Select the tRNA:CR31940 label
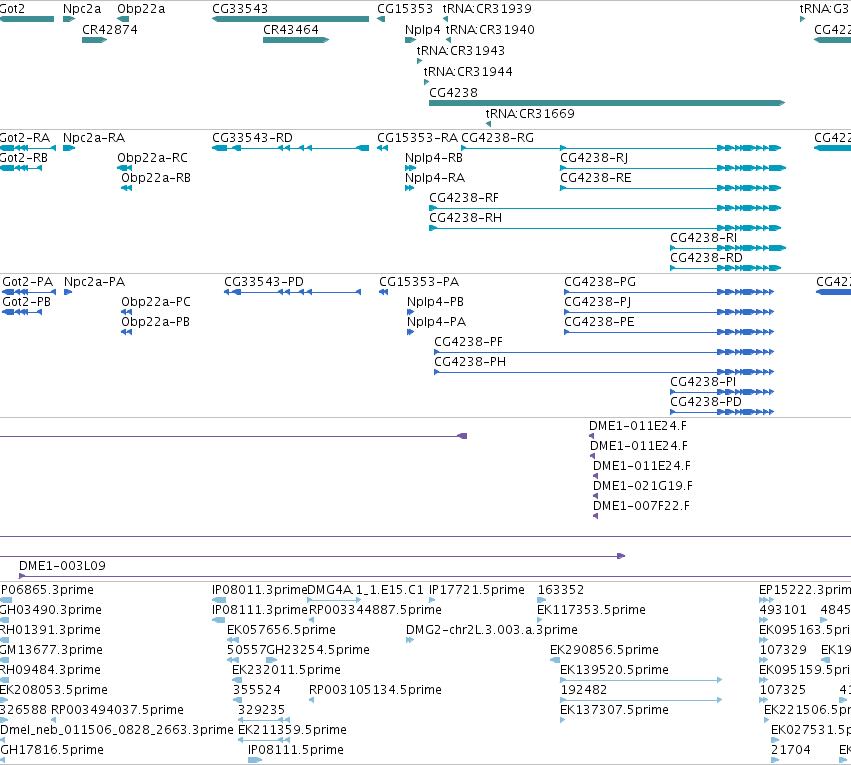 coord(490,30)
